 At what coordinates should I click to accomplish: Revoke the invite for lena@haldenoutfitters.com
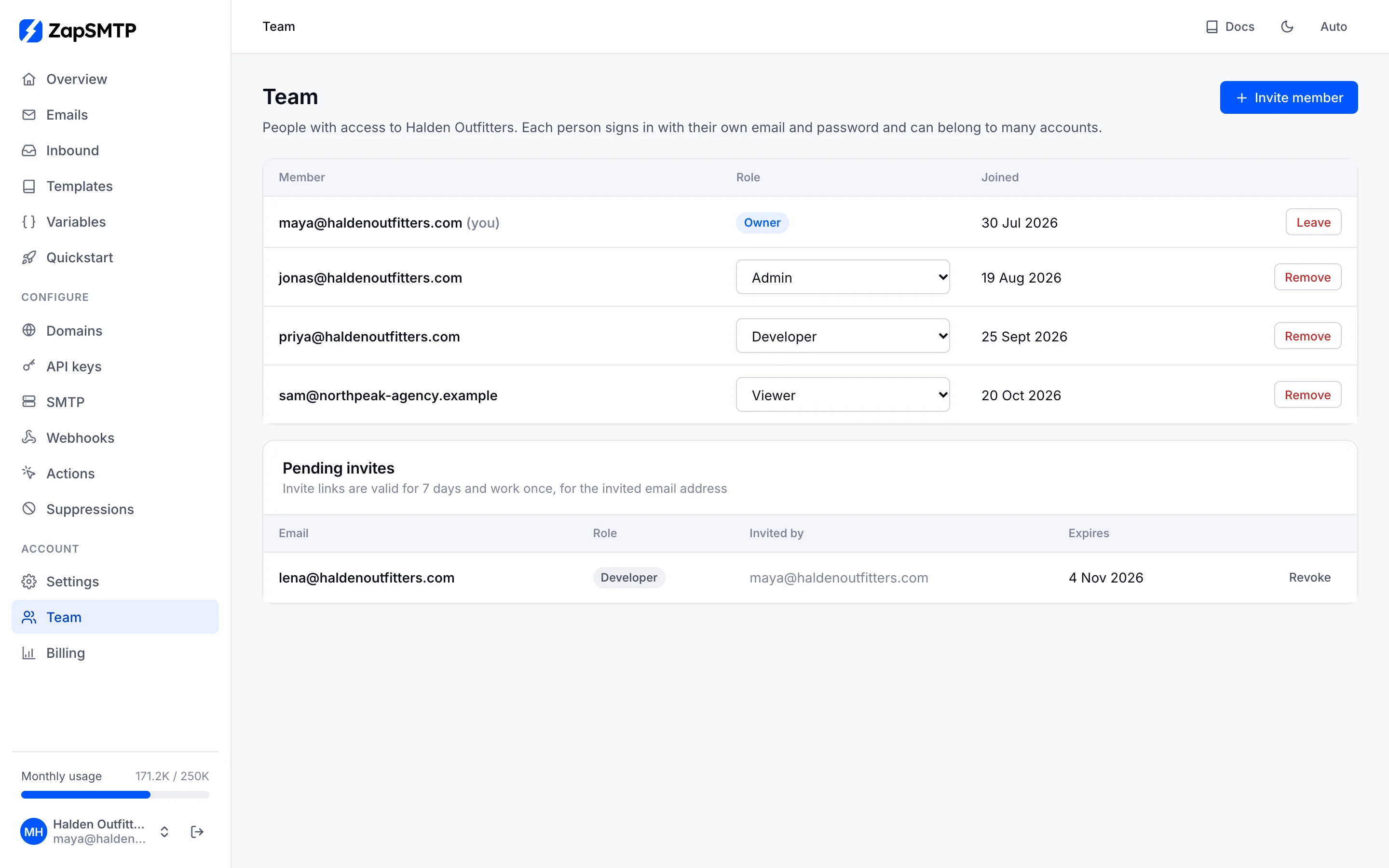[x=1310, y=578]
